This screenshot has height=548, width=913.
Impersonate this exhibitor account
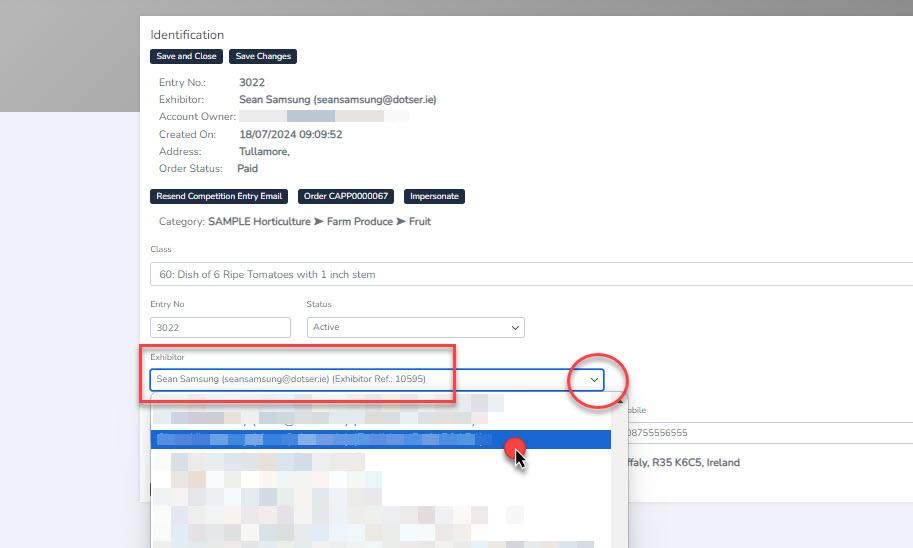(434, 197)
